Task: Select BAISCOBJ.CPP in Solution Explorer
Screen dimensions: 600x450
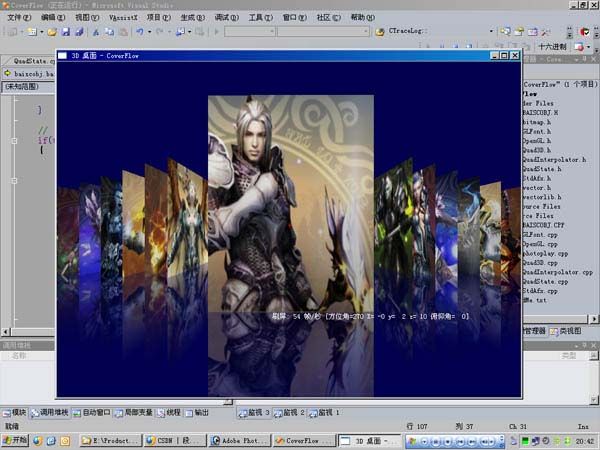Action: click(544, 225)
